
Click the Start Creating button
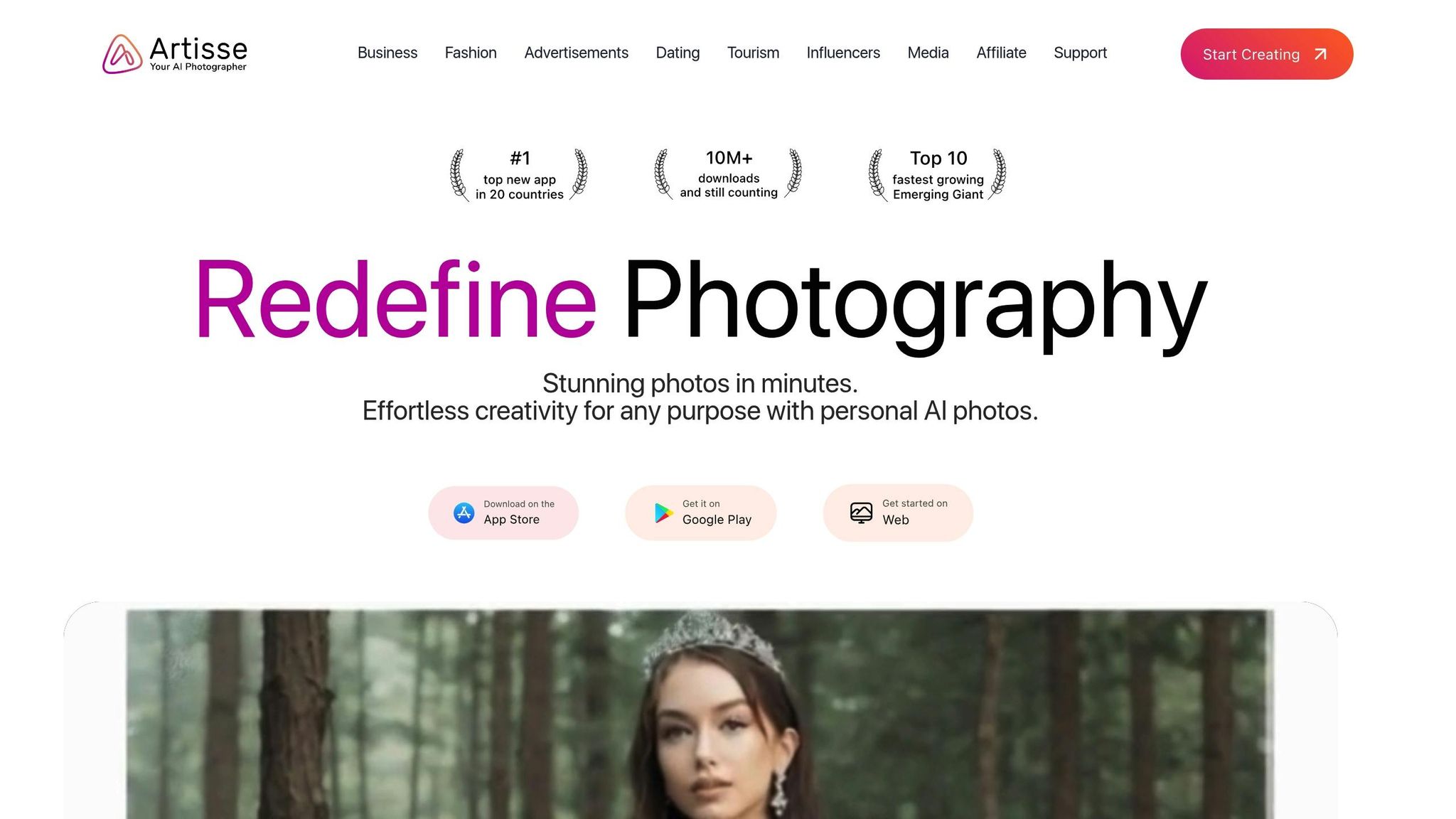(x=1267, y=54)
